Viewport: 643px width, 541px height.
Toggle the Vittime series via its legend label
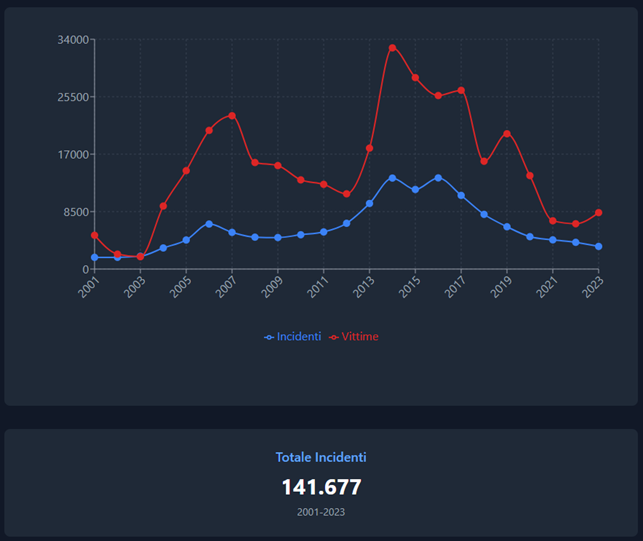[x=360, y=337]
